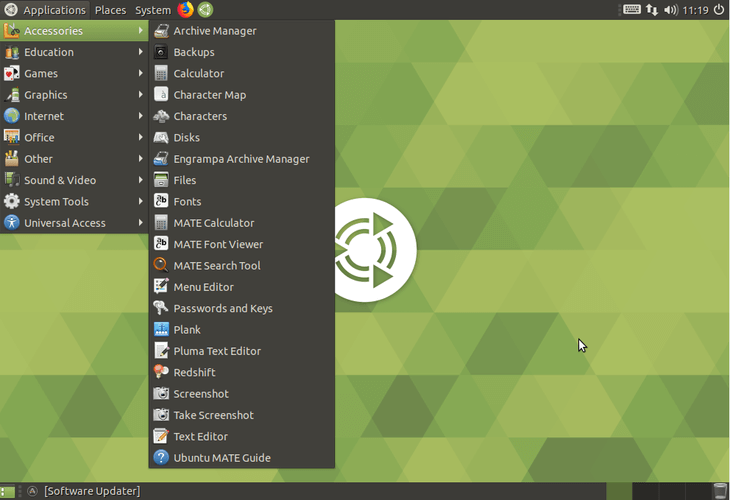Screen dimensions: 730x500
Task: Click the Engrampa Archive Manager icon
Action: (x=161, y=159)
